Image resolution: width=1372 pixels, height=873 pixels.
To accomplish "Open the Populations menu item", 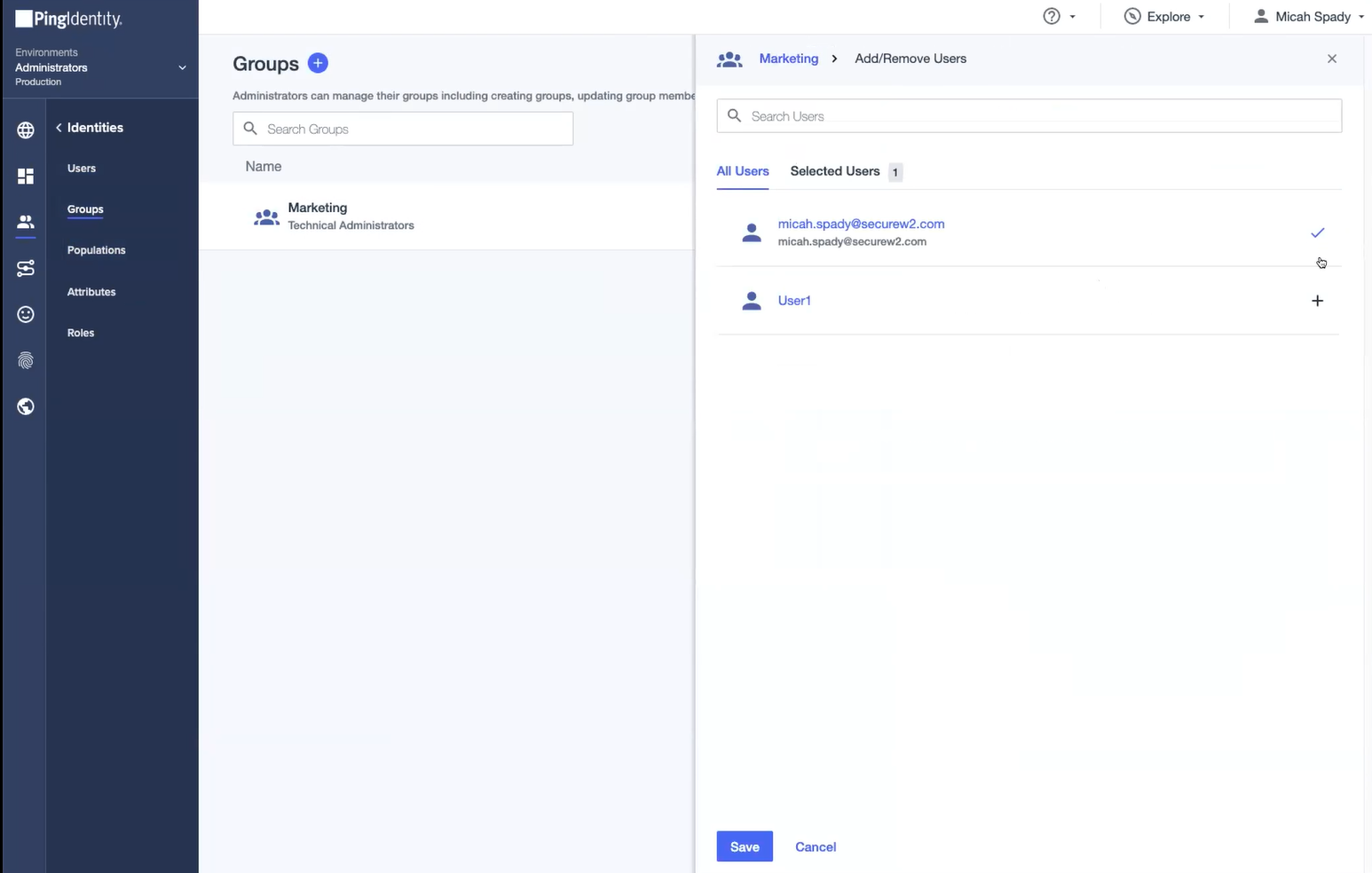I will click(96, 249).
